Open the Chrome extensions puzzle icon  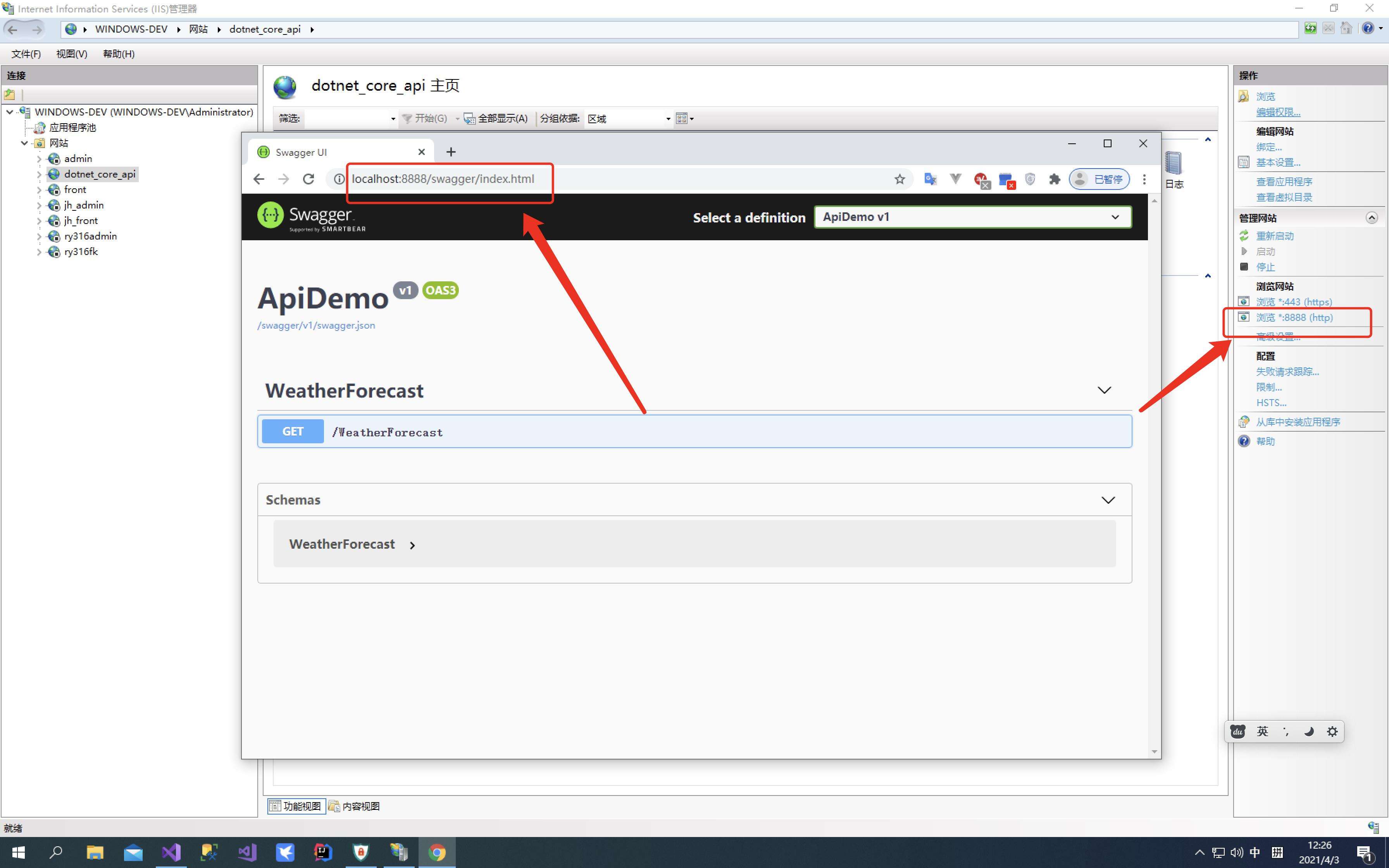(x=1055, y=179)
